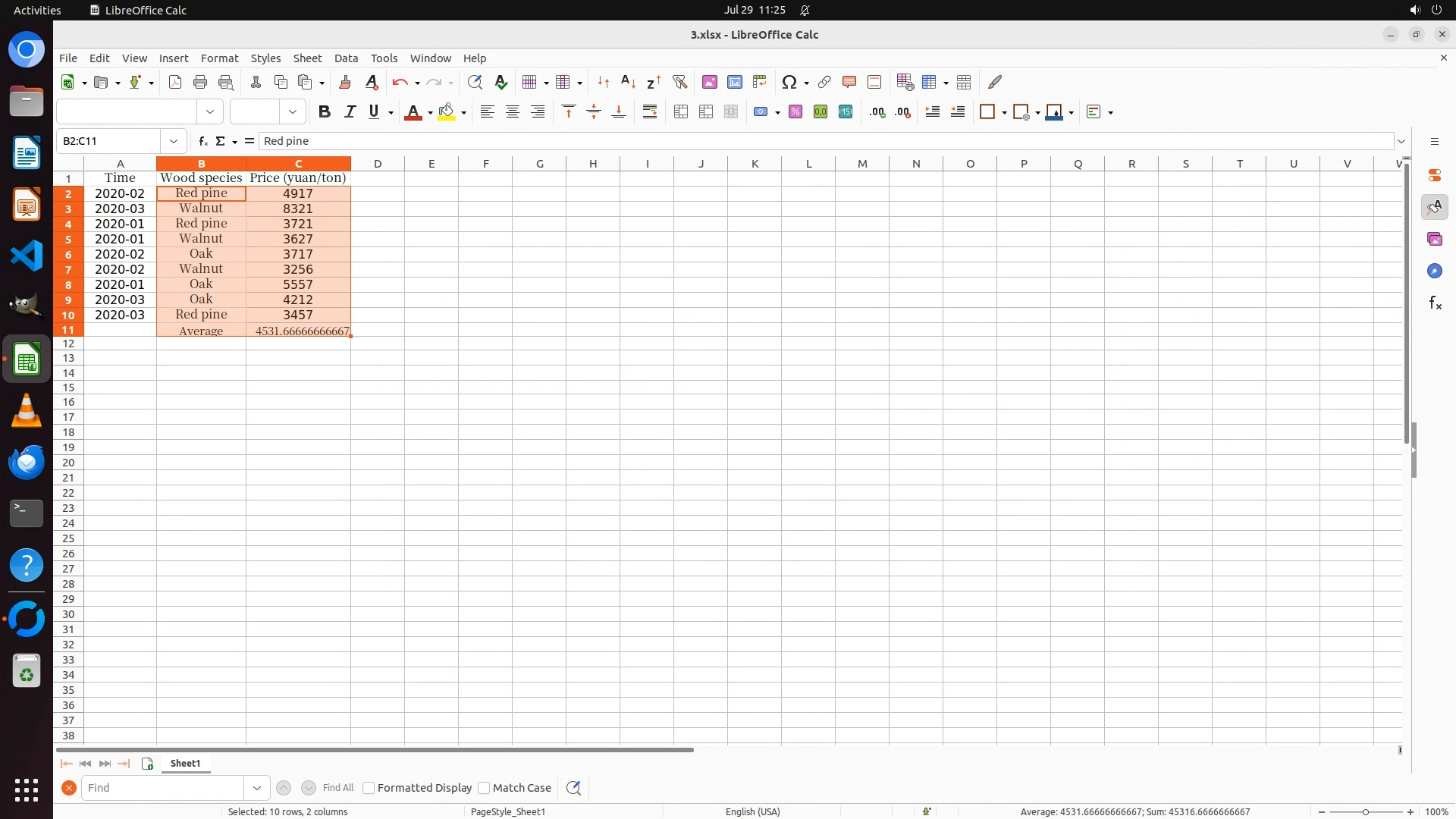Viewport: 1456px width, 819px height.
Task: Enable the Formatted Display checkbox
Action: 369,788
